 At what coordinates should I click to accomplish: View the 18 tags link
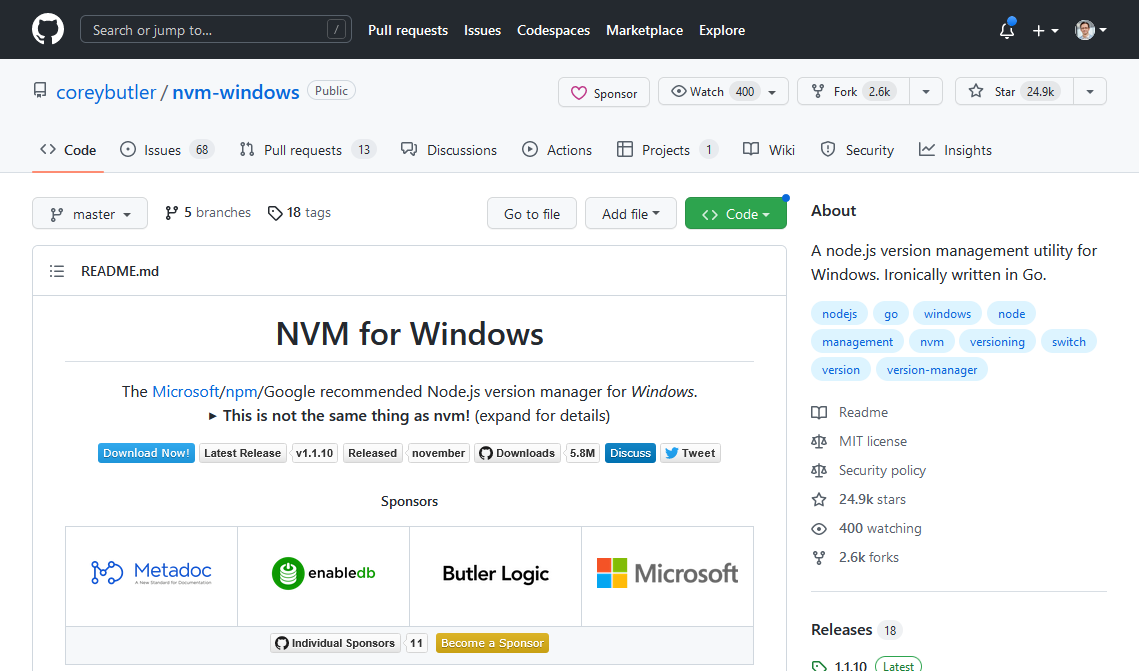(299, 213)
